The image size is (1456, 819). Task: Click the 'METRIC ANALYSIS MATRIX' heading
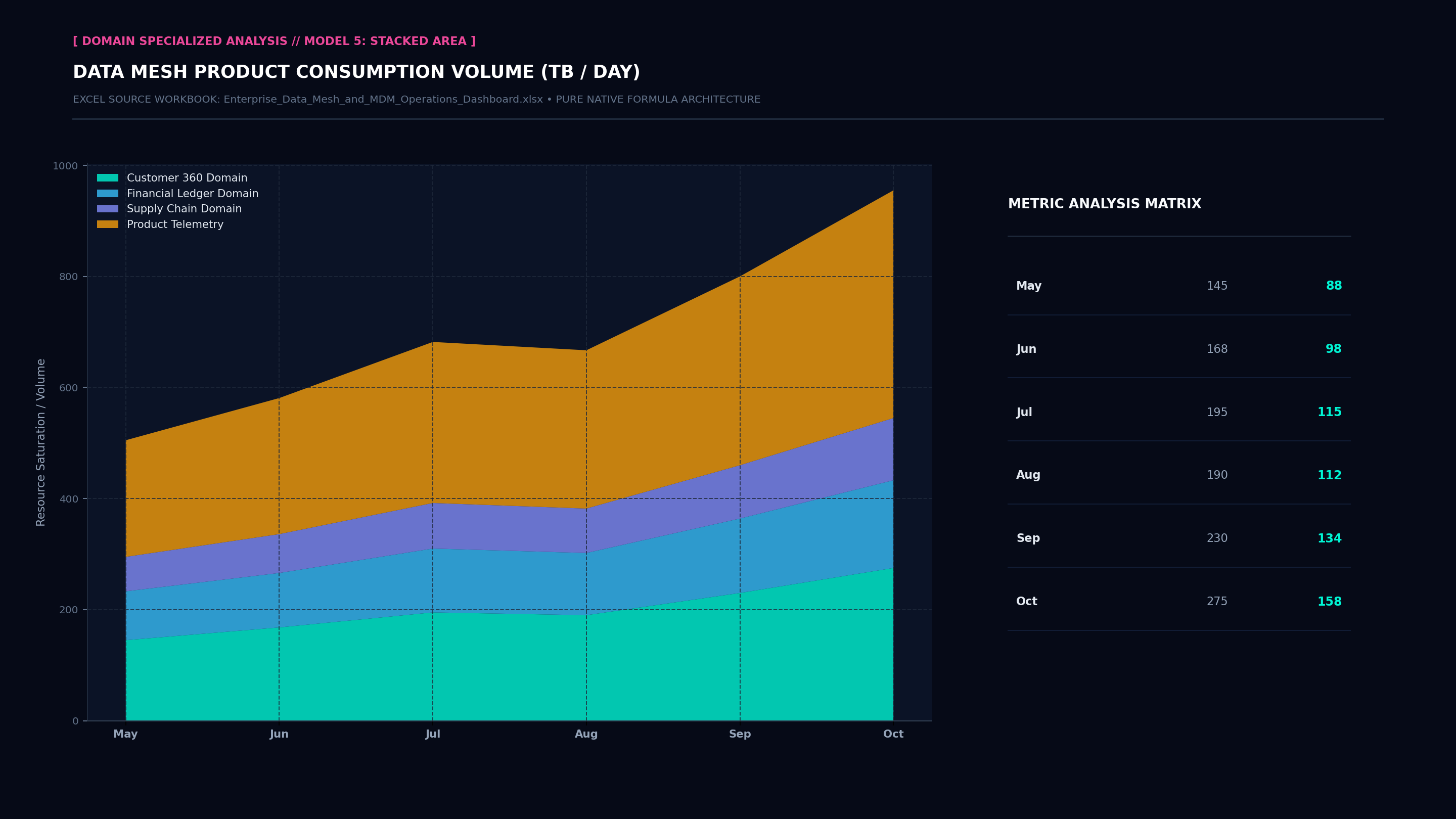(x=1105, y=204)
